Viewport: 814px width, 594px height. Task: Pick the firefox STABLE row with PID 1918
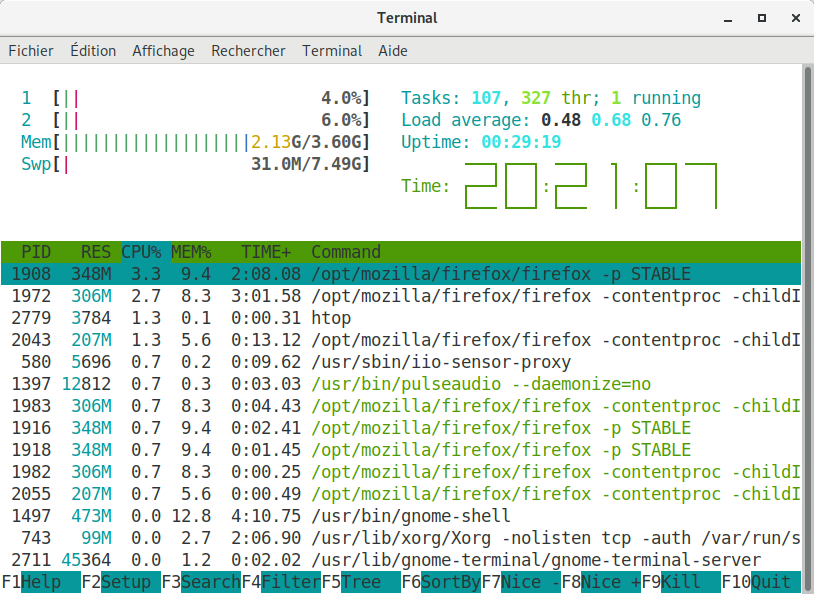(x=401, y=450)
